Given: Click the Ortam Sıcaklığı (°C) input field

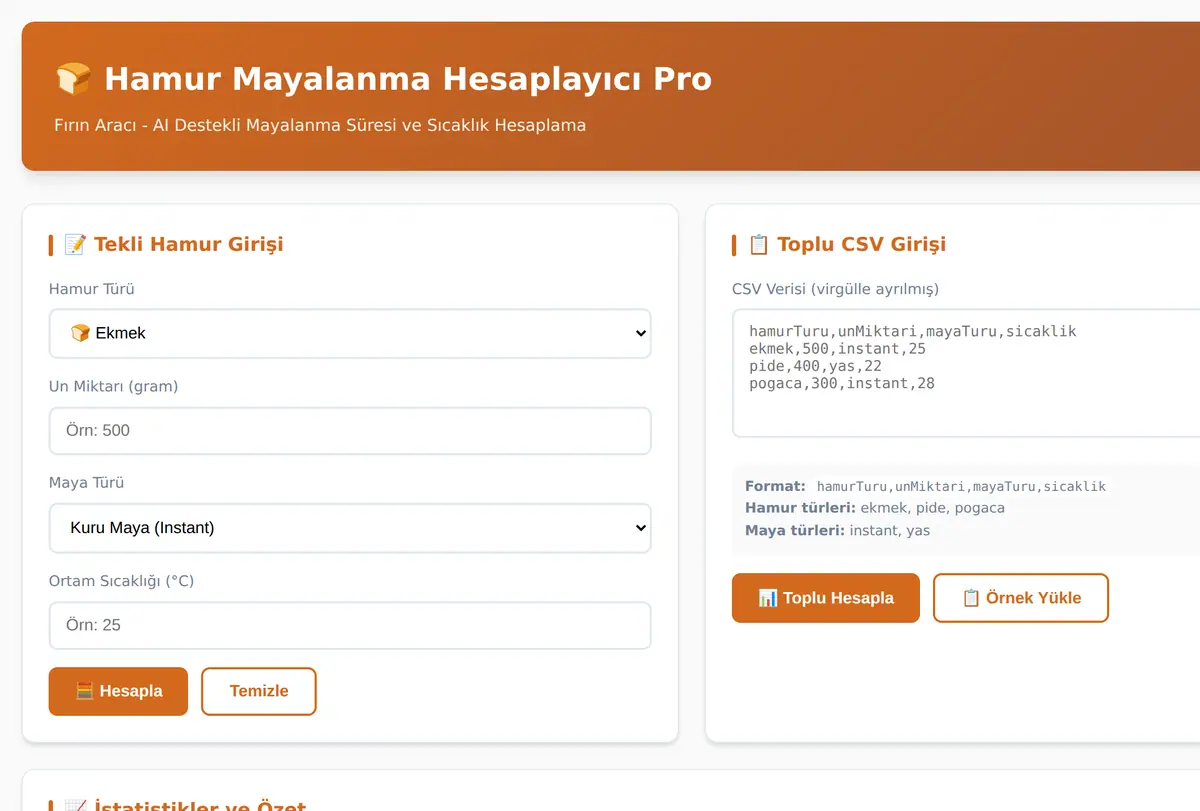Looking at the screenshot, I should 350,625.
